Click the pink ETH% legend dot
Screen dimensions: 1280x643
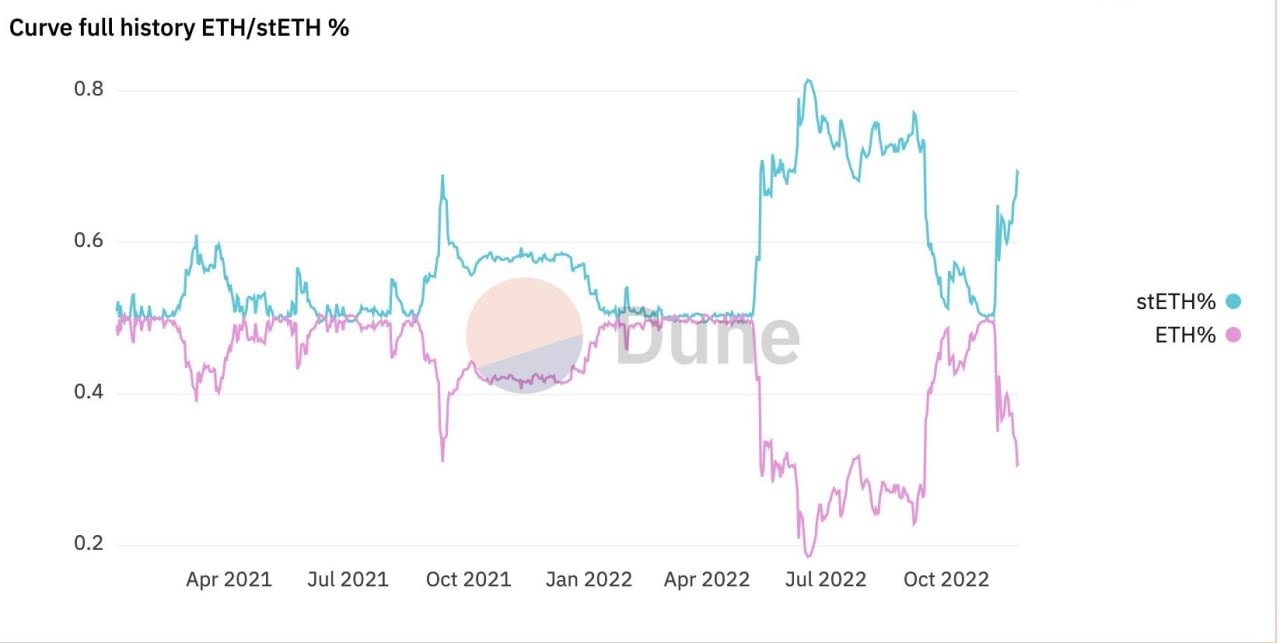click(x=1232, y=335)
